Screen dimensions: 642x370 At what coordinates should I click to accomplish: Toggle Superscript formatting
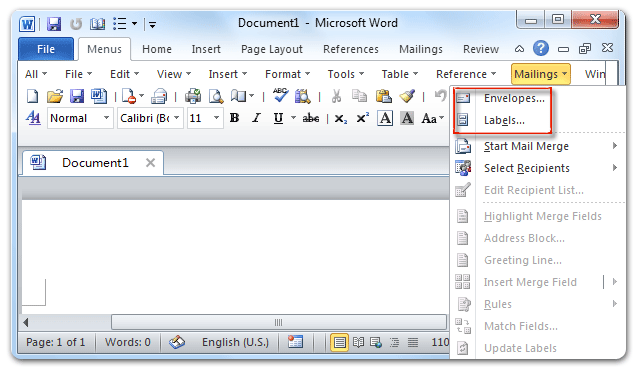[x=363, y=118]
